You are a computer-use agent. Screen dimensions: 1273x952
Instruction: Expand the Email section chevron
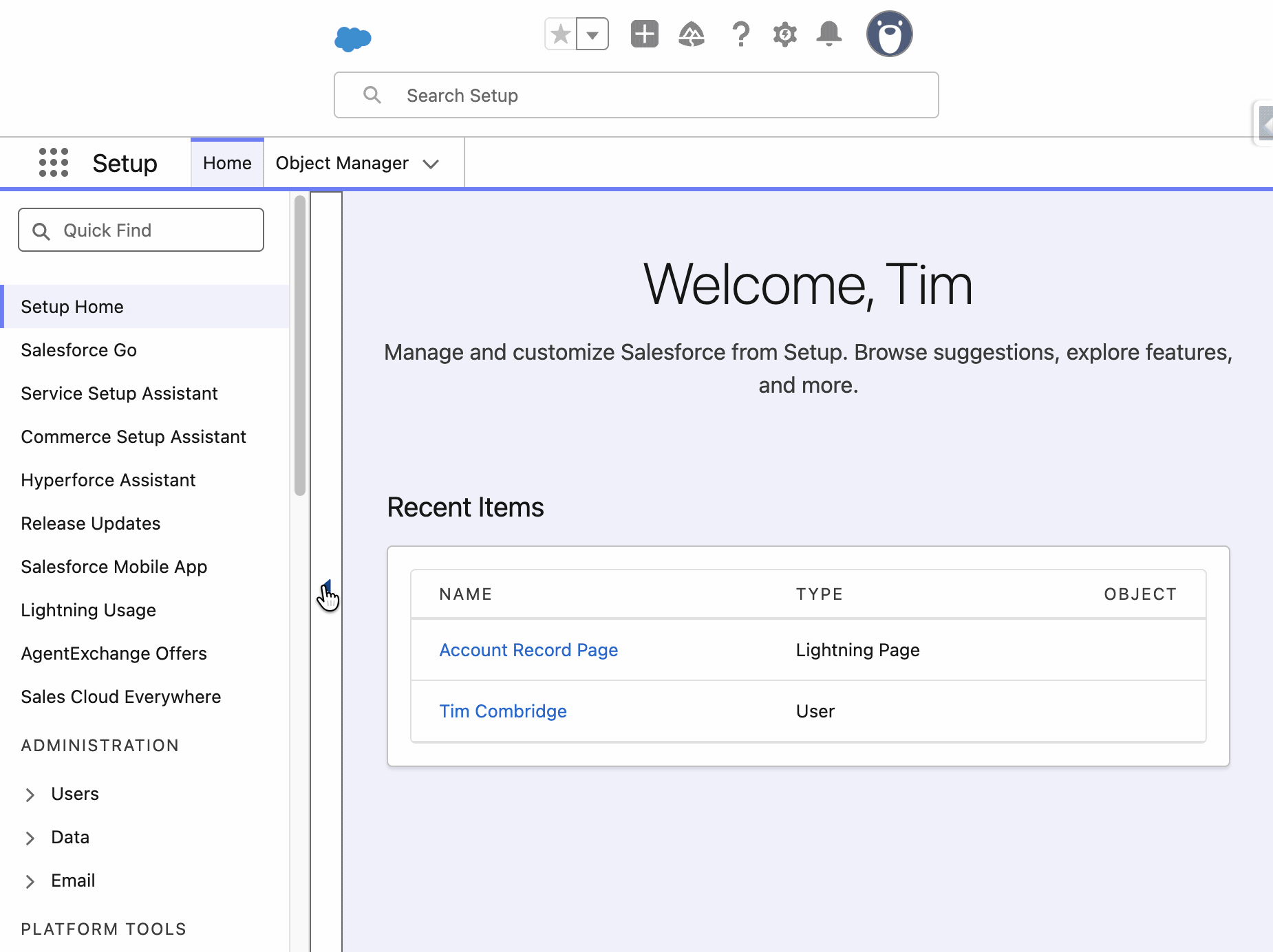pyautogui.click(x=30, y=882)
